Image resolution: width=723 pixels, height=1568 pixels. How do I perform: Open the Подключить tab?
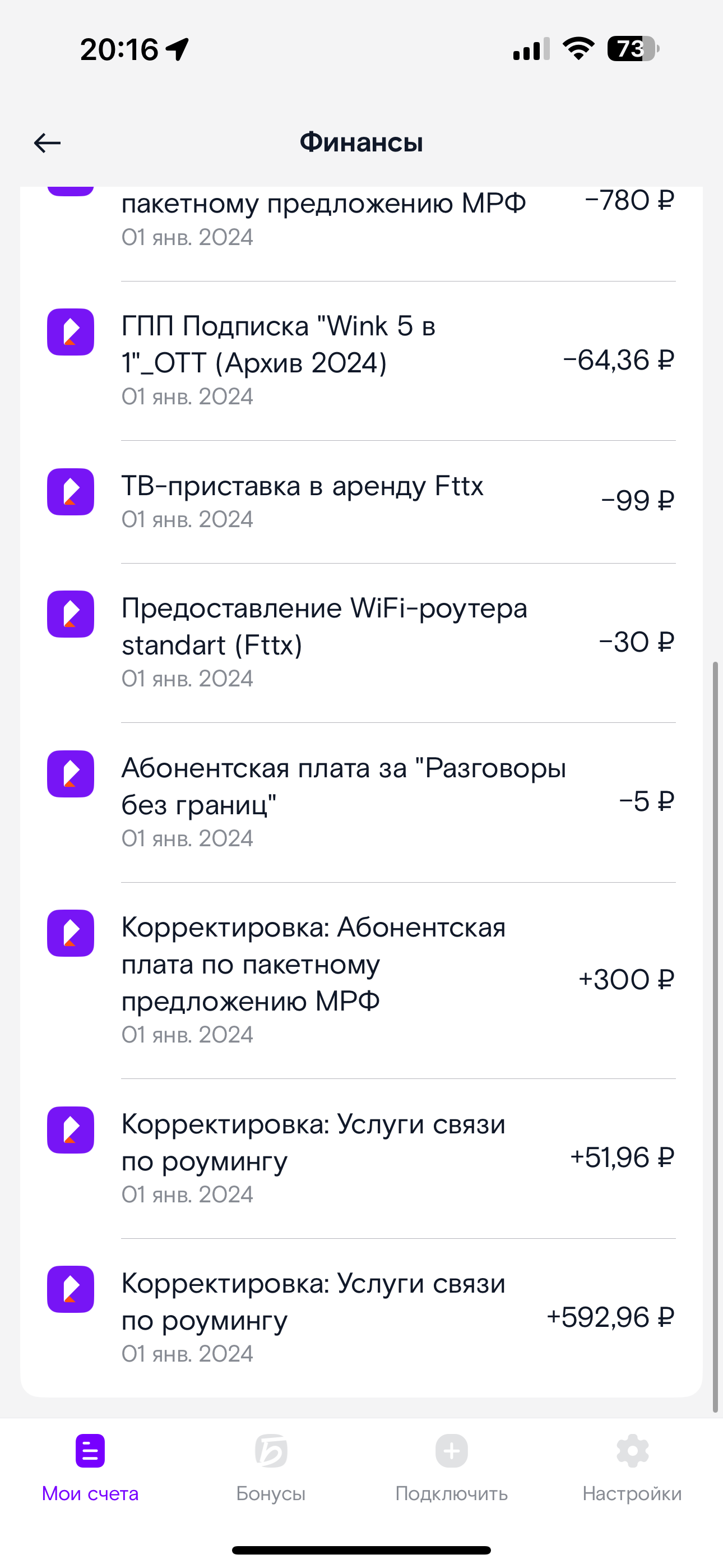452,1467
